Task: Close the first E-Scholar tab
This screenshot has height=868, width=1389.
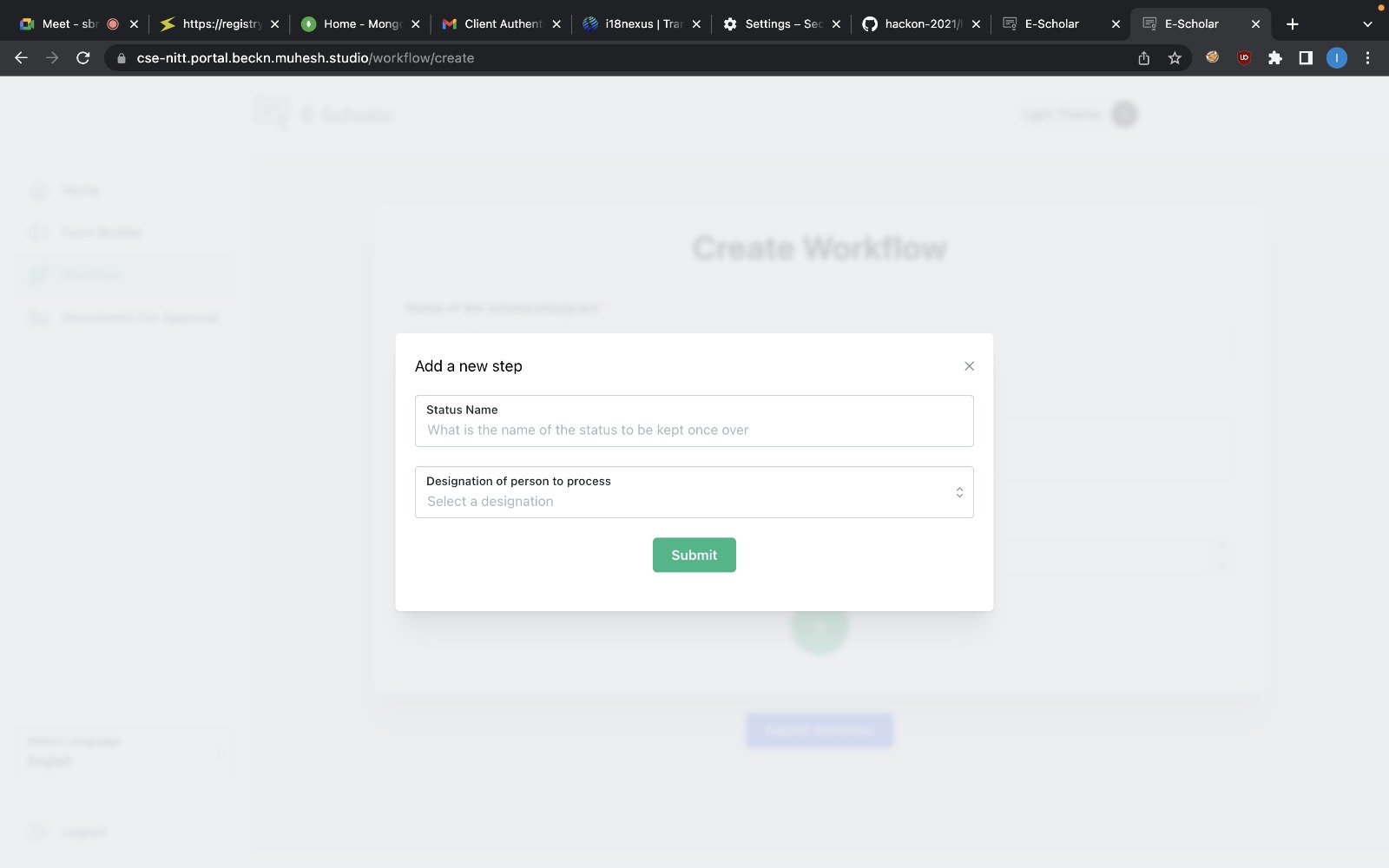Action: [1116, 24]
